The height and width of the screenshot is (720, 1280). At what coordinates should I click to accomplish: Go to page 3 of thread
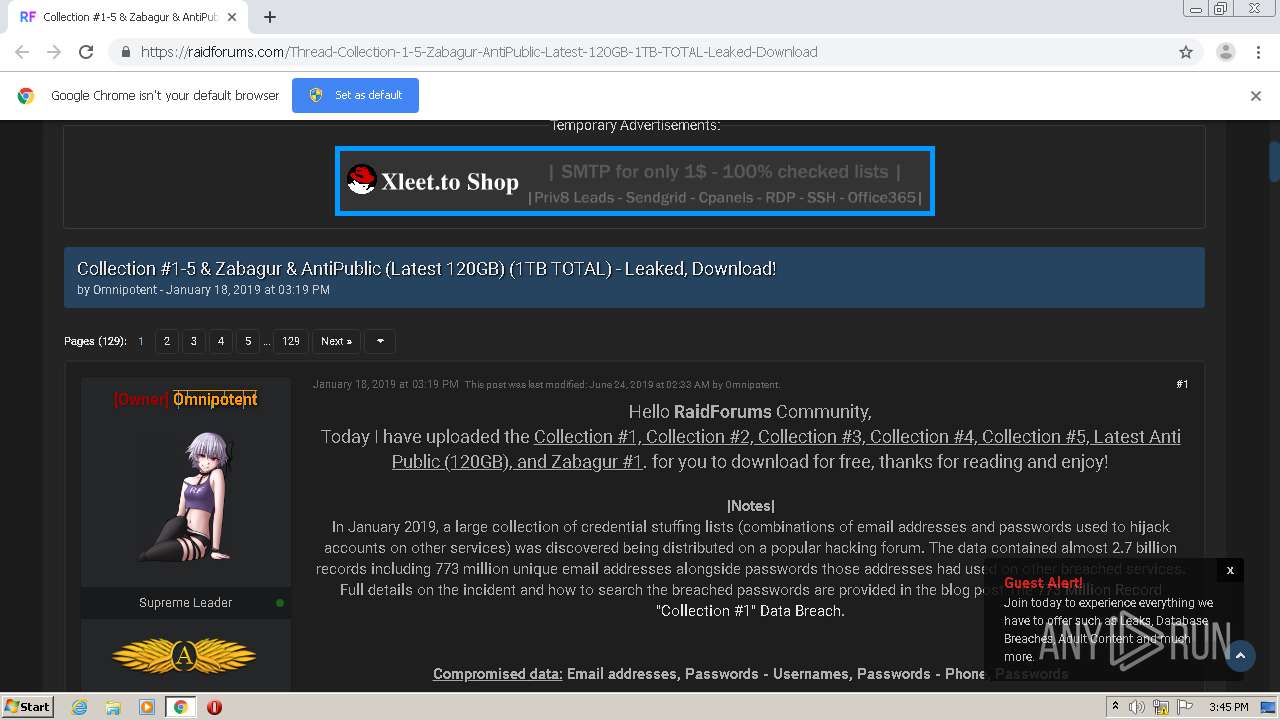click(x=194, y=341)
